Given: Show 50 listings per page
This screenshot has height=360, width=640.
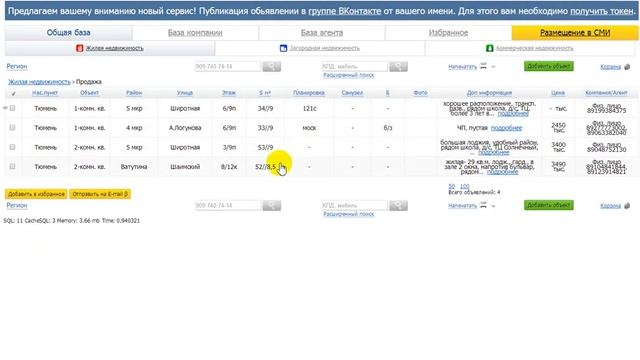Looking at the screenshot, I should [452, 187].
